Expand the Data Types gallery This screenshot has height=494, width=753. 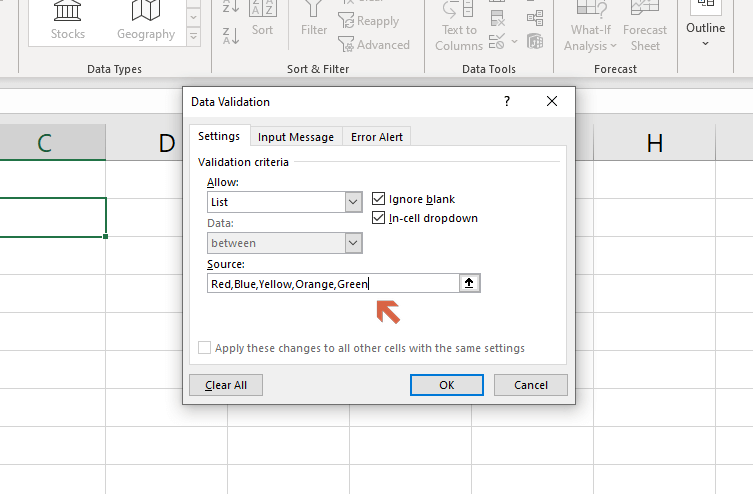194,36
